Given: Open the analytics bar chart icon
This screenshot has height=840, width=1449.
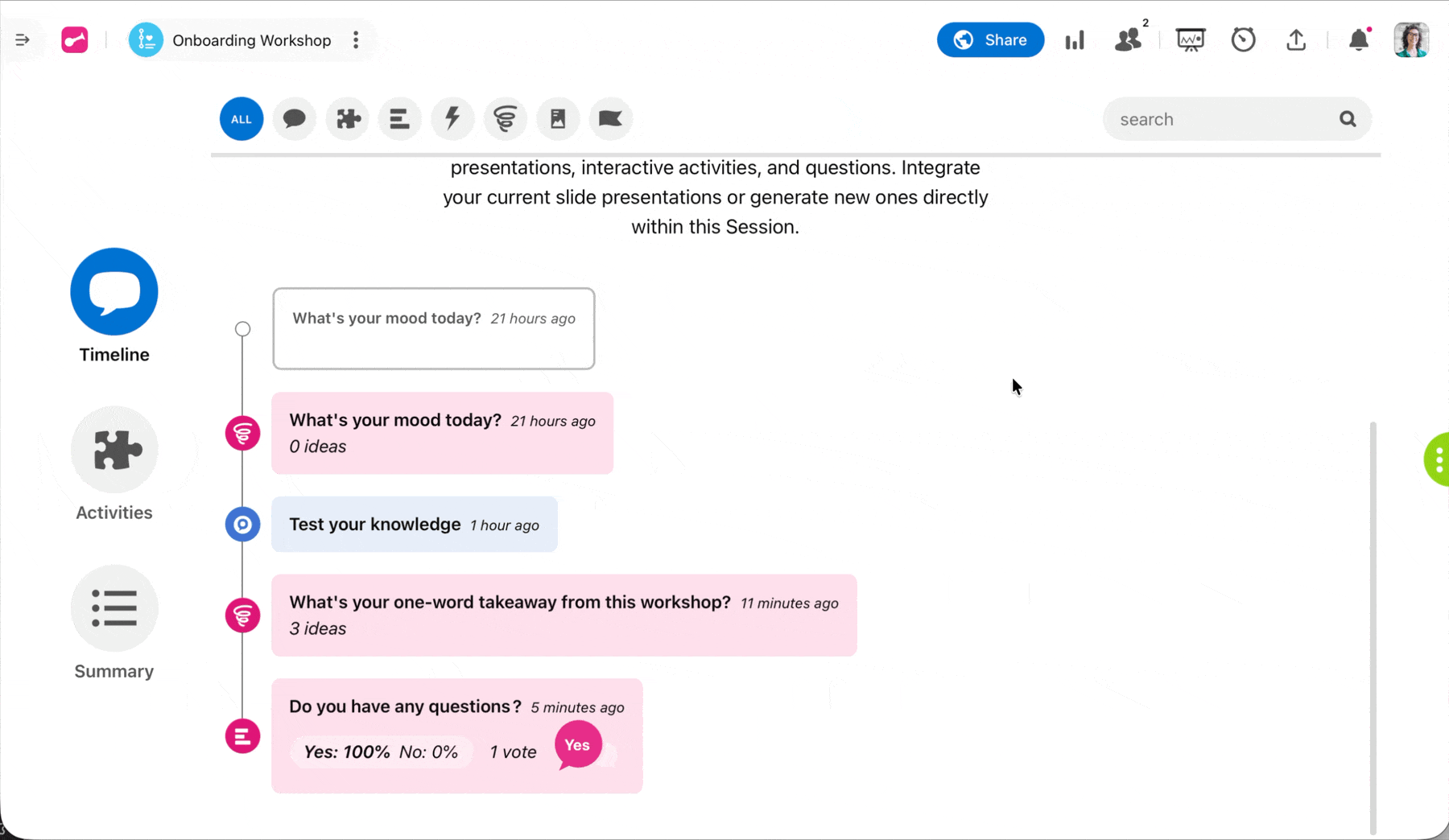Looking at the screenshot, I should coord(1075,40).
